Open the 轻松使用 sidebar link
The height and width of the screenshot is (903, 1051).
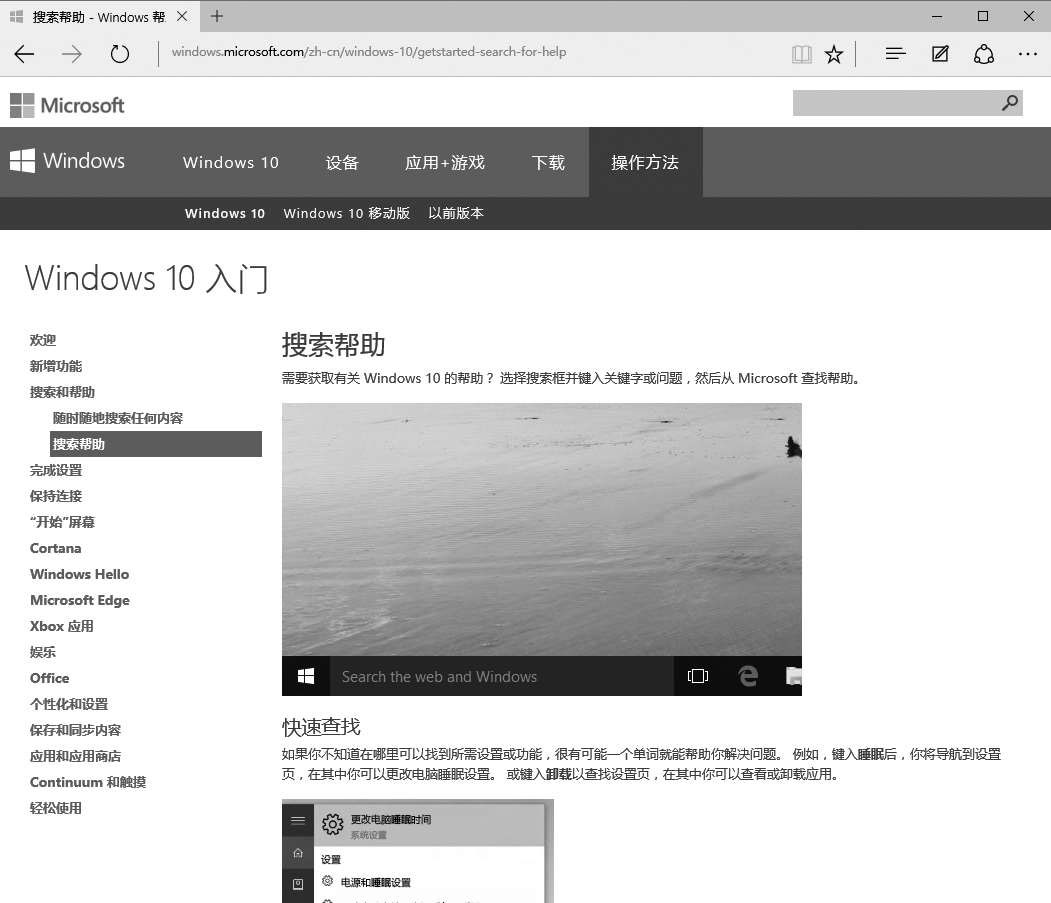(56, 808)
